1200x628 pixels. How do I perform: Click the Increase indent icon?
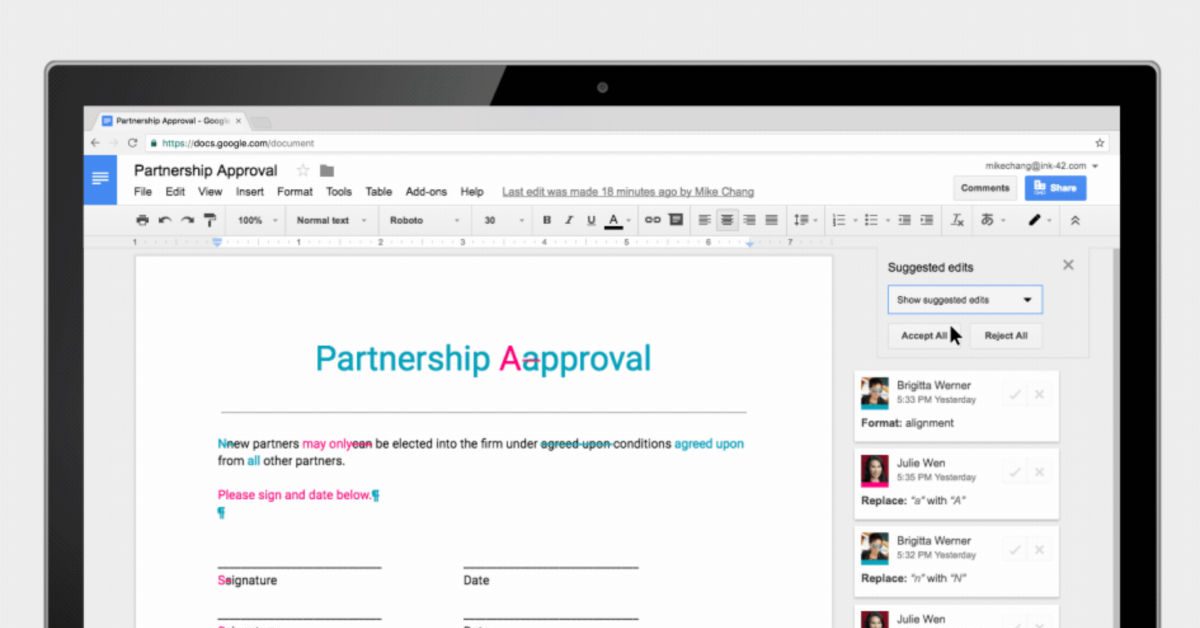[927, 220]
